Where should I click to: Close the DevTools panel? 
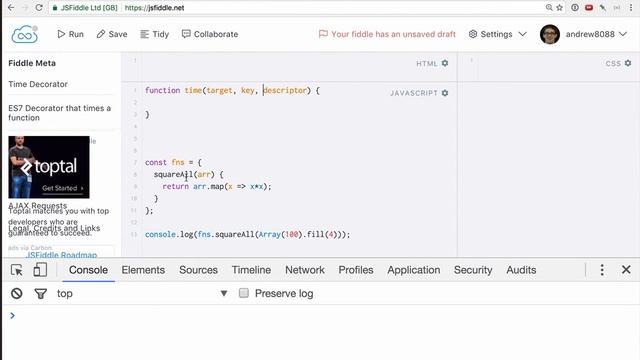626,270
